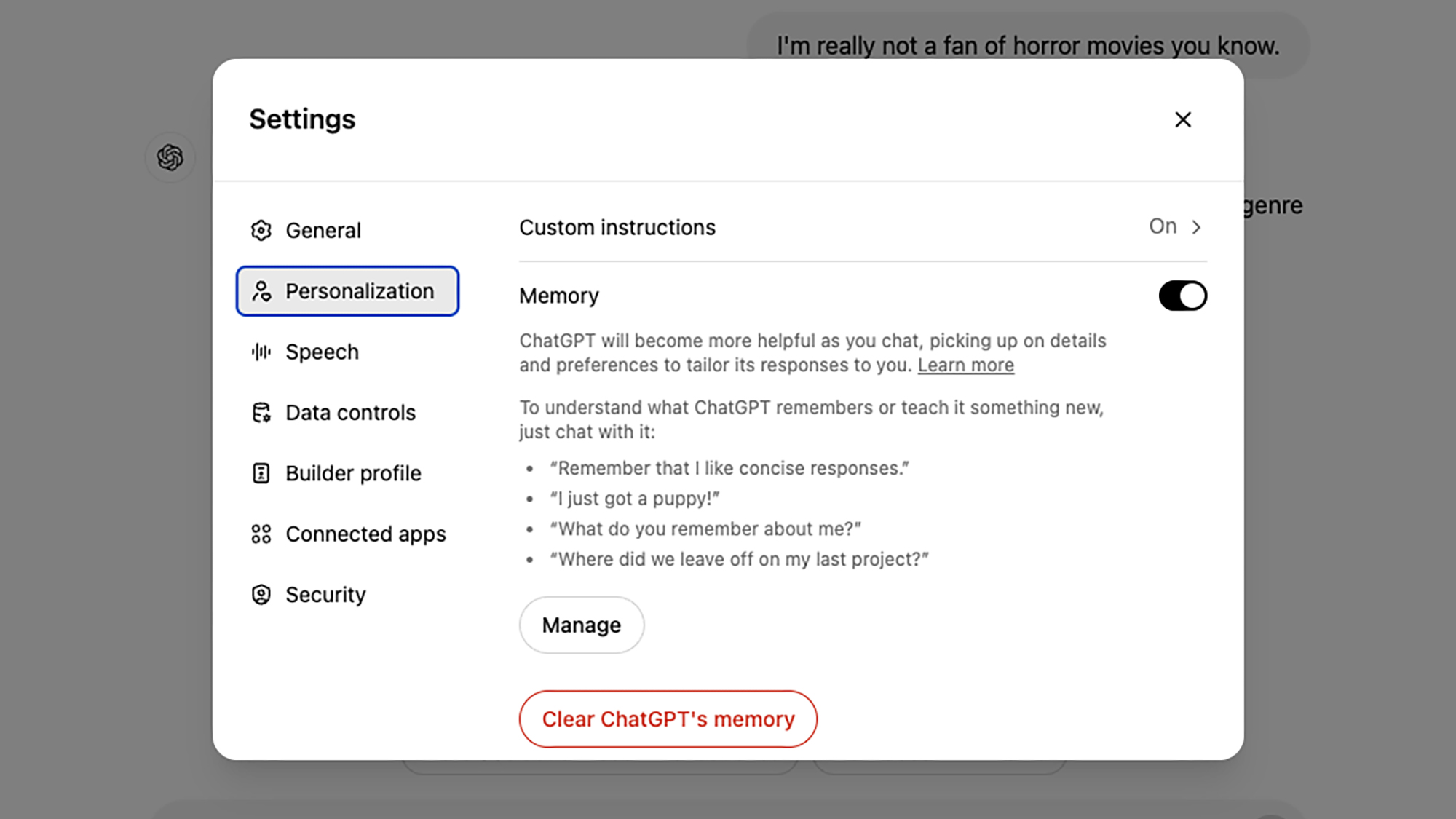Click the On status for Custom instructions
1456x819 pixels.
[x=1163, y=226]
